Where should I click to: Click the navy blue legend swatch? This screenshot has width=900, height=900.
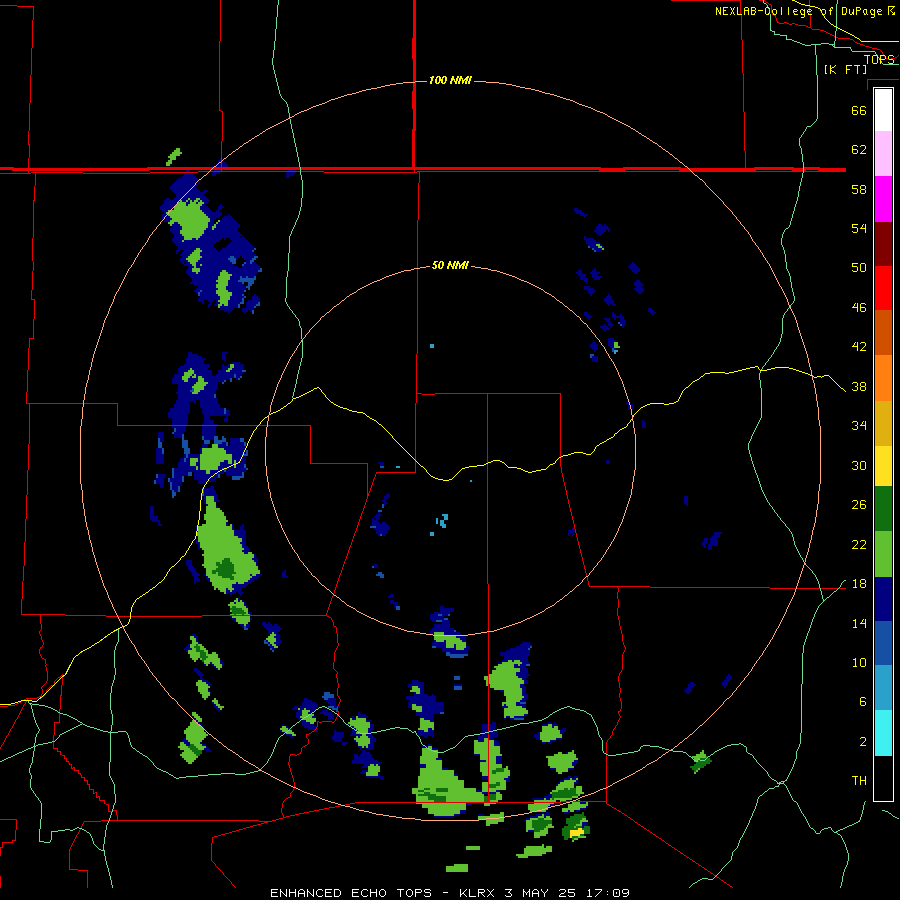click(x=883, y=599)
